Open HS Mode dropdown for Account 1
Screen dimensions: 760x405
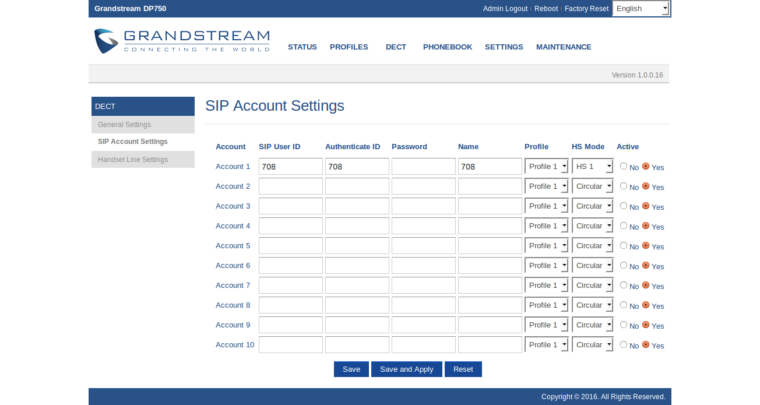[592, 166]
